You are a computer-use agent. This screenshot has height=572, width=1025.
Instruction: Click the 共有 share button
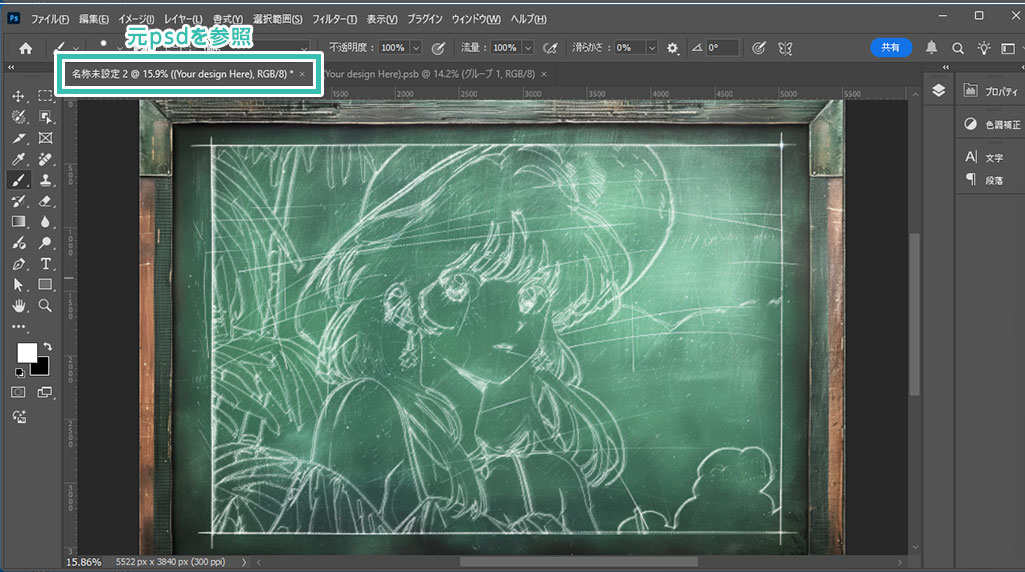890,47
